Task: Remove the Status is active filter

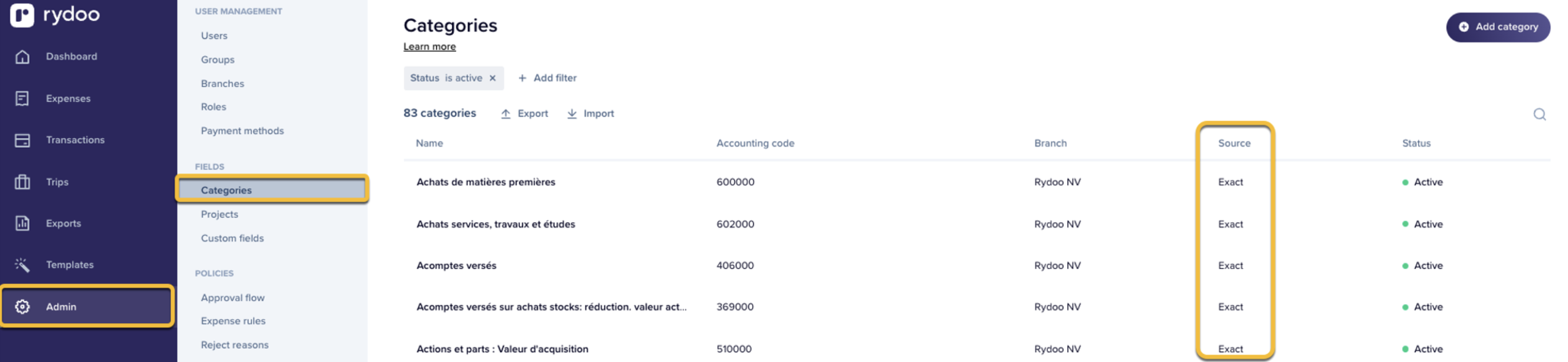Action: point(493,78)
